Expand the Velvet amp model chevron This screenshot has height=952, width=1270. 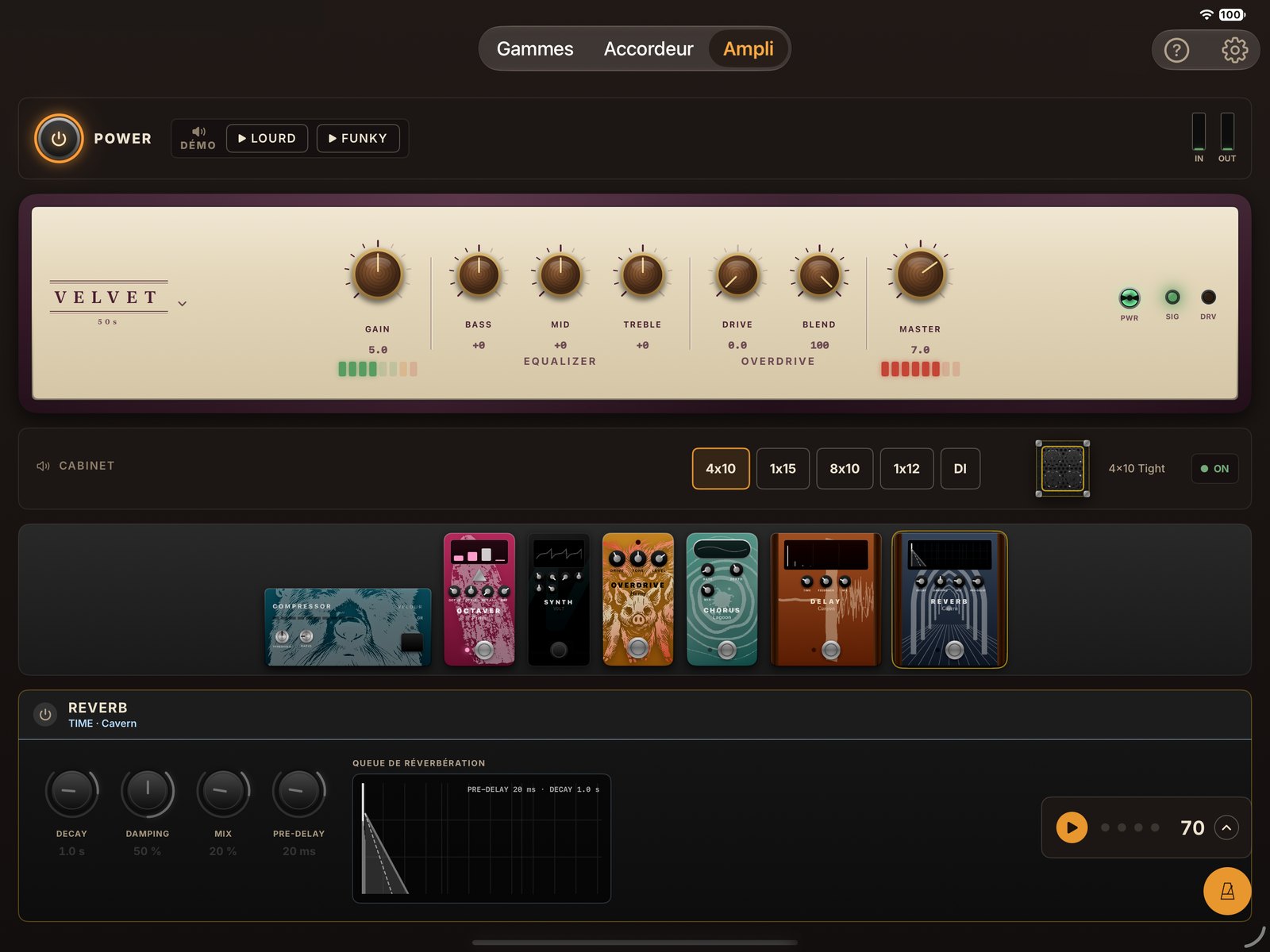point(182,303)
